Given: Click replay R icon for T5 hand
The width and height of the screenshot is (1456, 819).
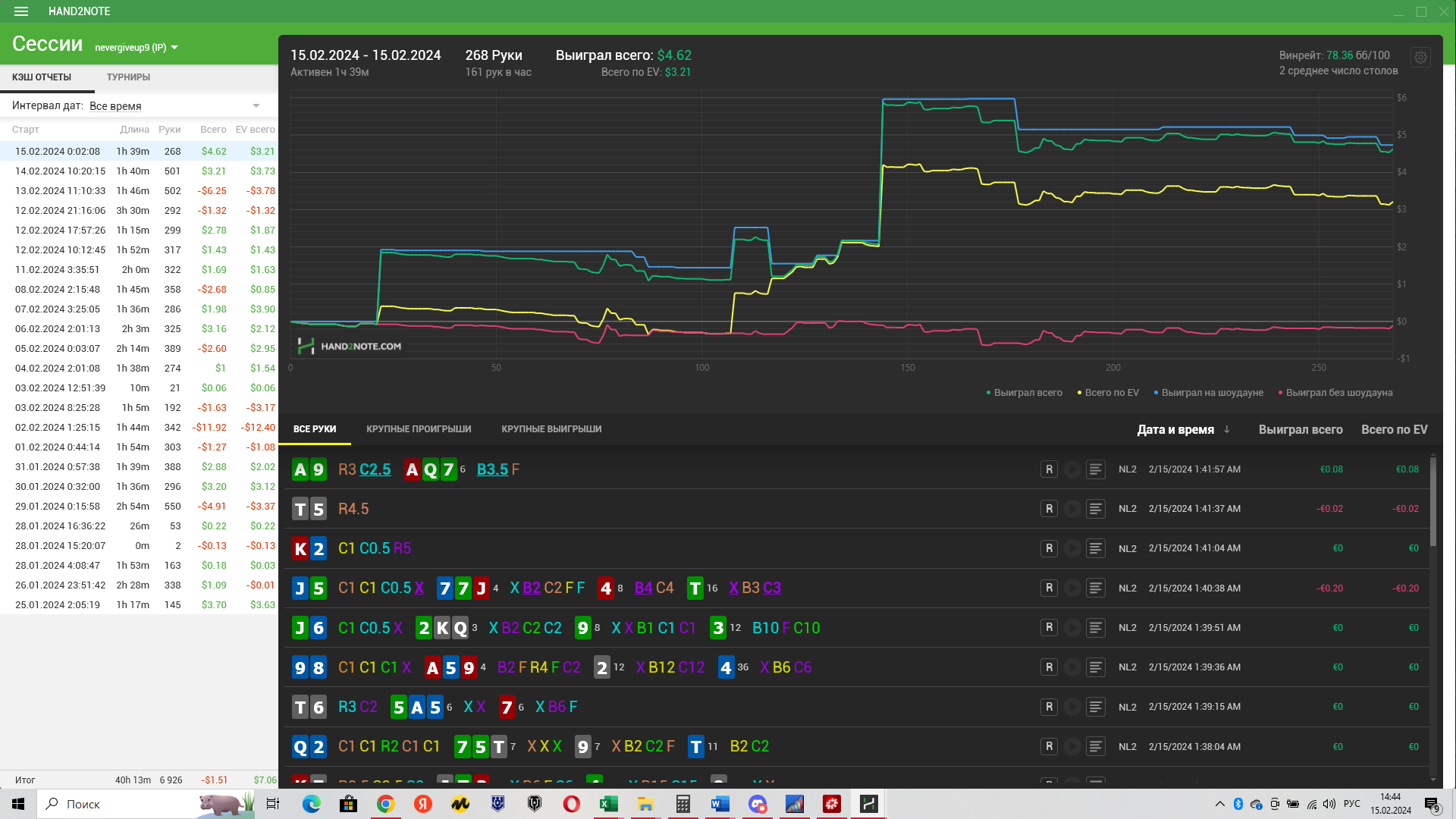Looking at the screenshot, I should pyautogui.click(x=1049, y=509).
